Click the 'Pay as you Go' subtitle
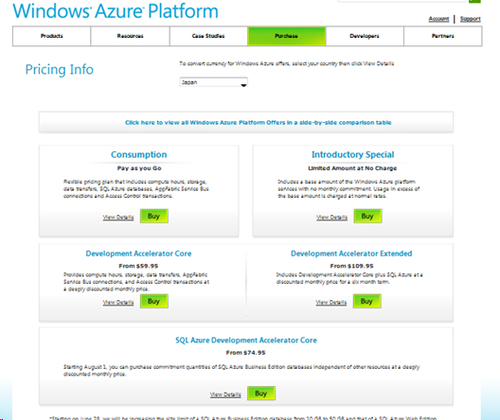This screenshot has width=500, height=420. [139, 168]
